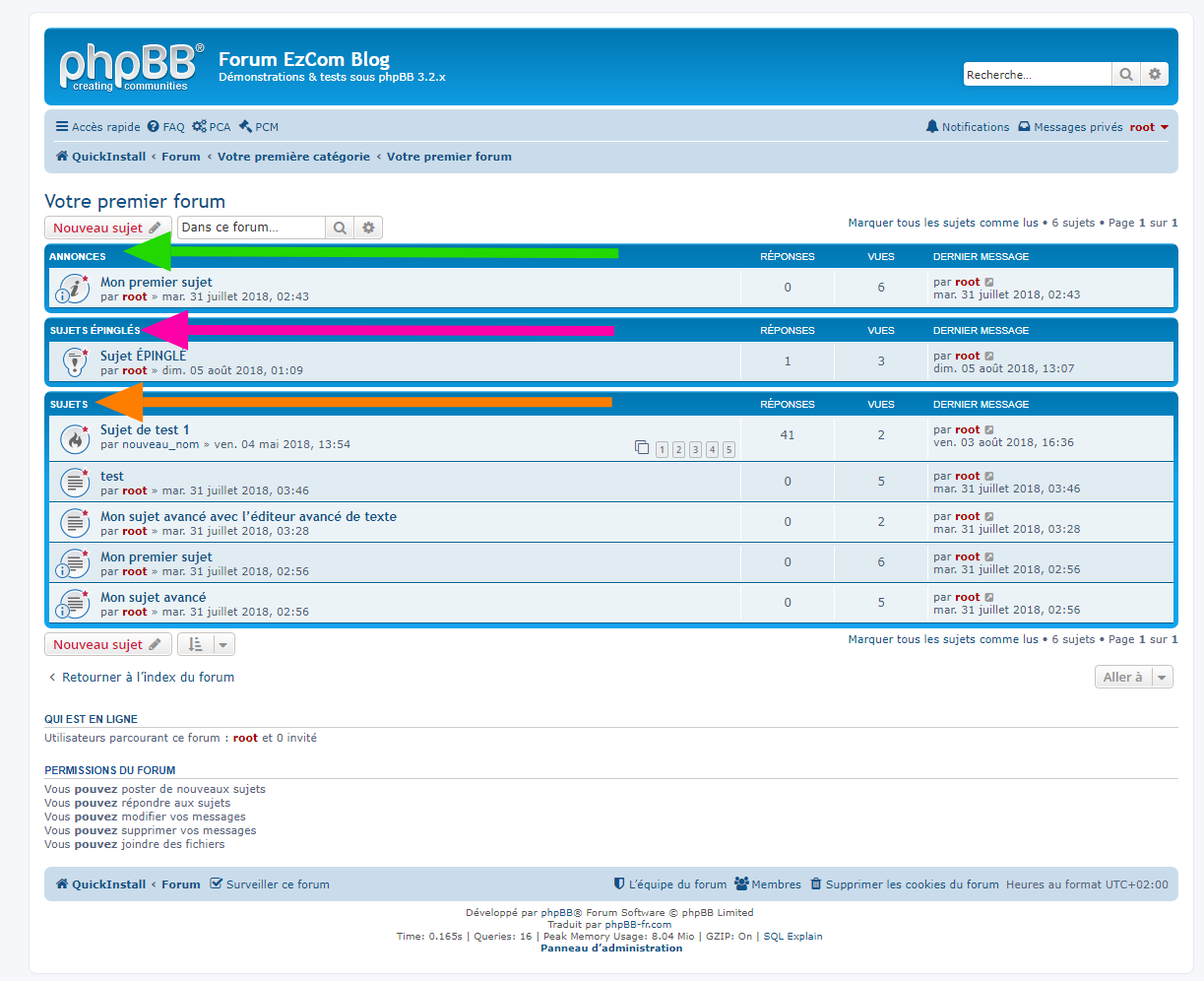
Task: Click view latest post icon for 'Sujet ÉPINGLÉ'
Action: [x=989, y=357]
